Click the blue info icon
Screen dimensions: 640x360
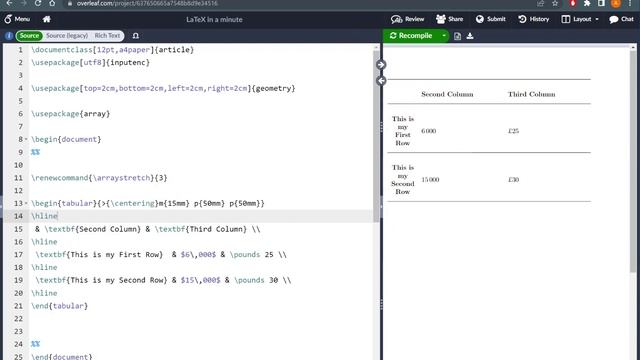coord(9,36)
